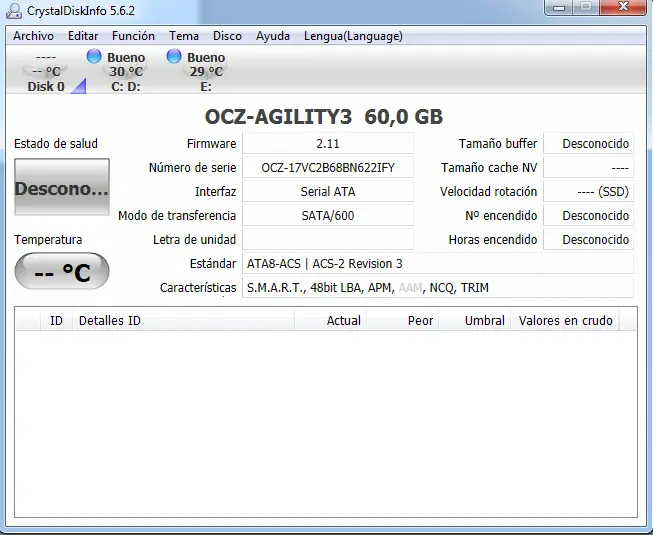Click the Nº encendido value Desconocido
The height and width of the screenshot is (535, 653).
click(x=588, y=216)
